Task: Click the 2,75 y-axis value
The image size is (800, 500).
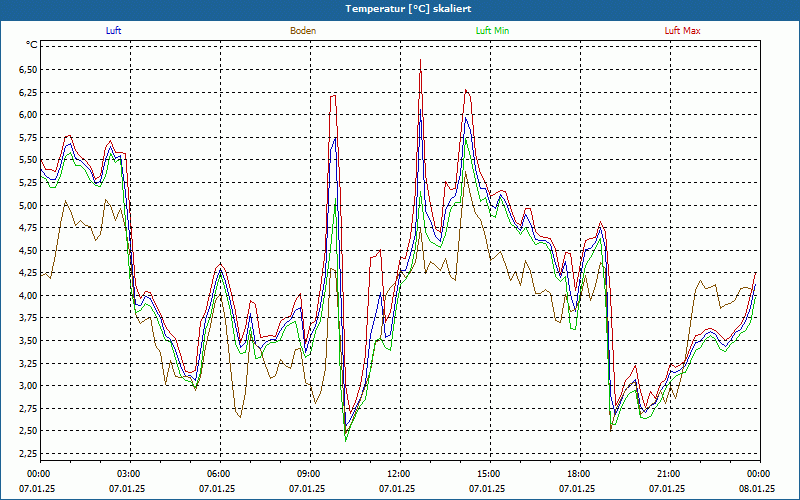Action: click(x=28, y=408)
